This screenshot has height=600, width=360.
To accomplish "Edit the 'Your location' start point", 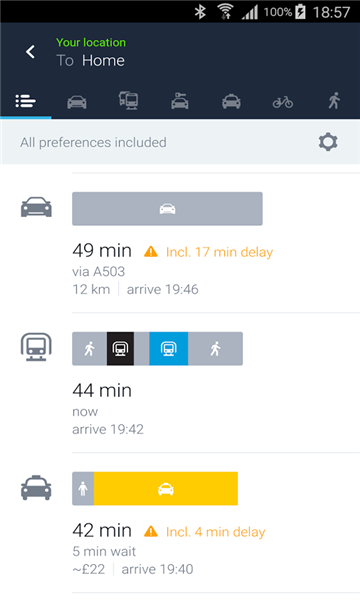I will (x=91, y=42).
